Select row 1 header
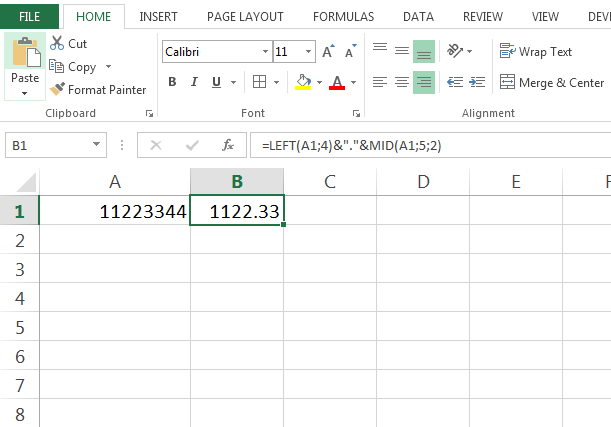Viewport: 611px width, 427px height. (19, 210)
